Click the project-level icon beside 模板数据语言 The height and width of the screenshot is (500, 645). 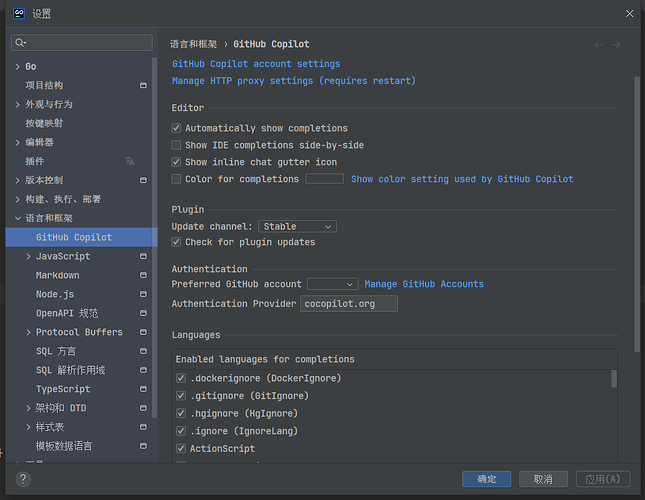143,446
